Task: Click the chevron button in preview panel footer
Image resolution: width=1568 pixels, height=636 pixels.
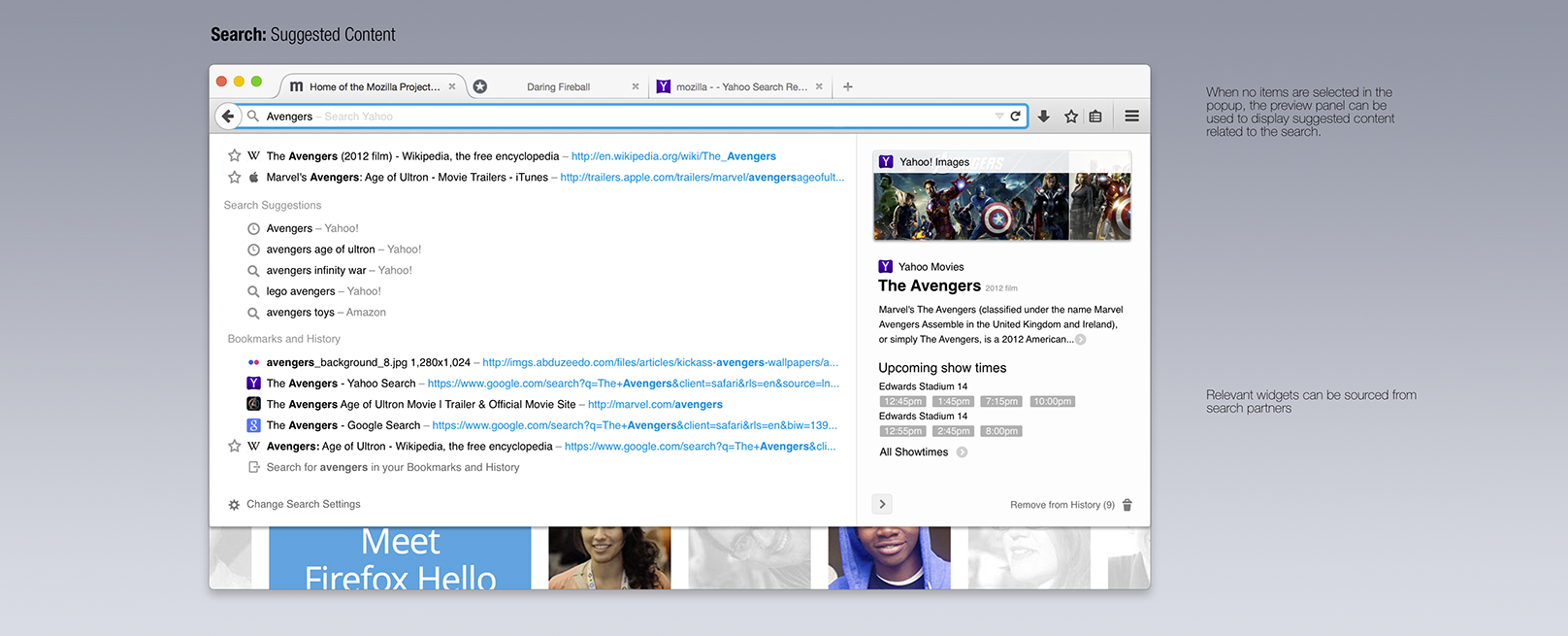Action: 882,504
